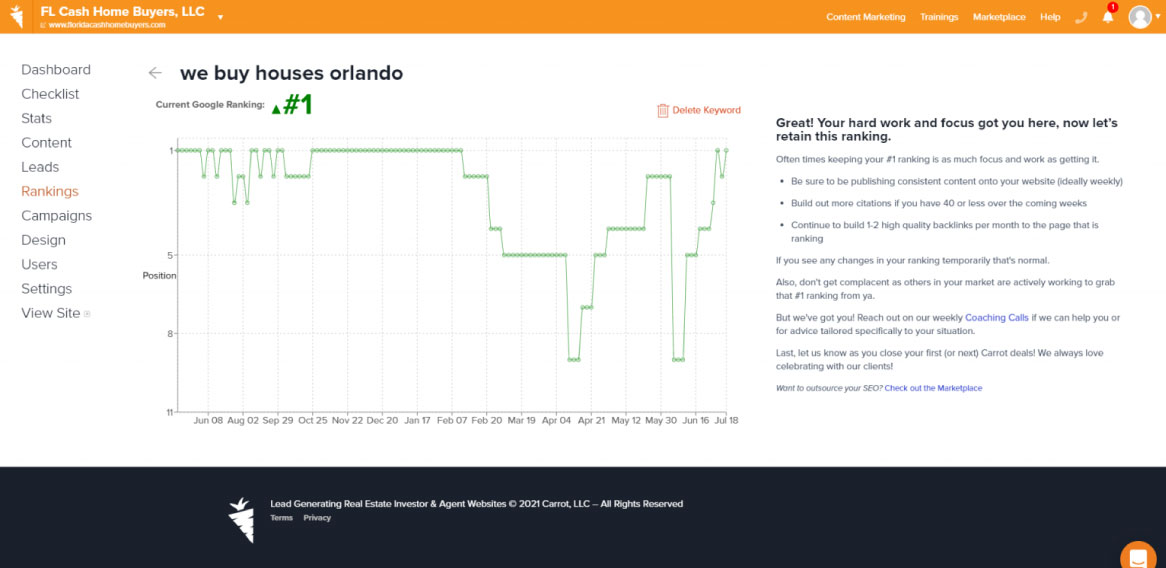
Task: Select Dashboard in the sidebar
Action: point(56,70)
